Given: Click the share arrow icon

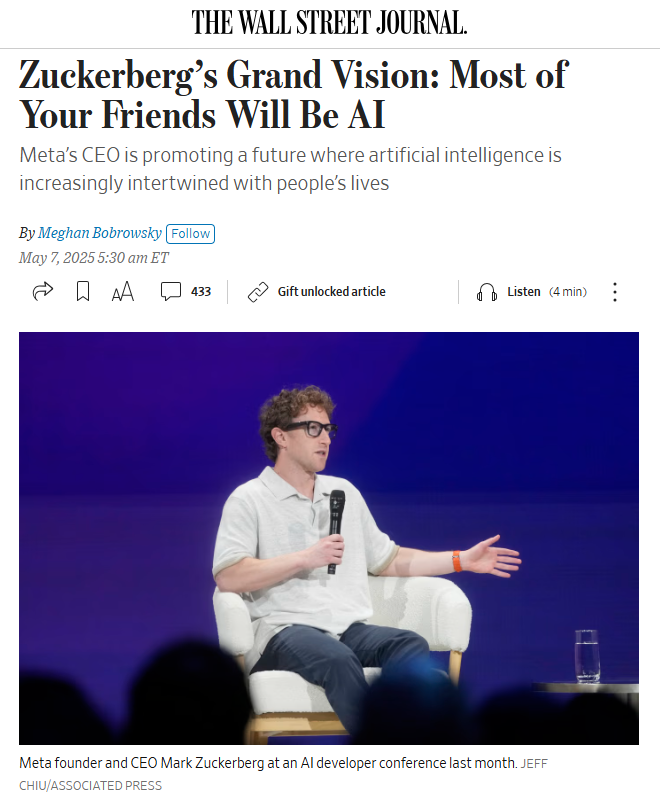Looking at the screenshot, I should pos(43,291).
